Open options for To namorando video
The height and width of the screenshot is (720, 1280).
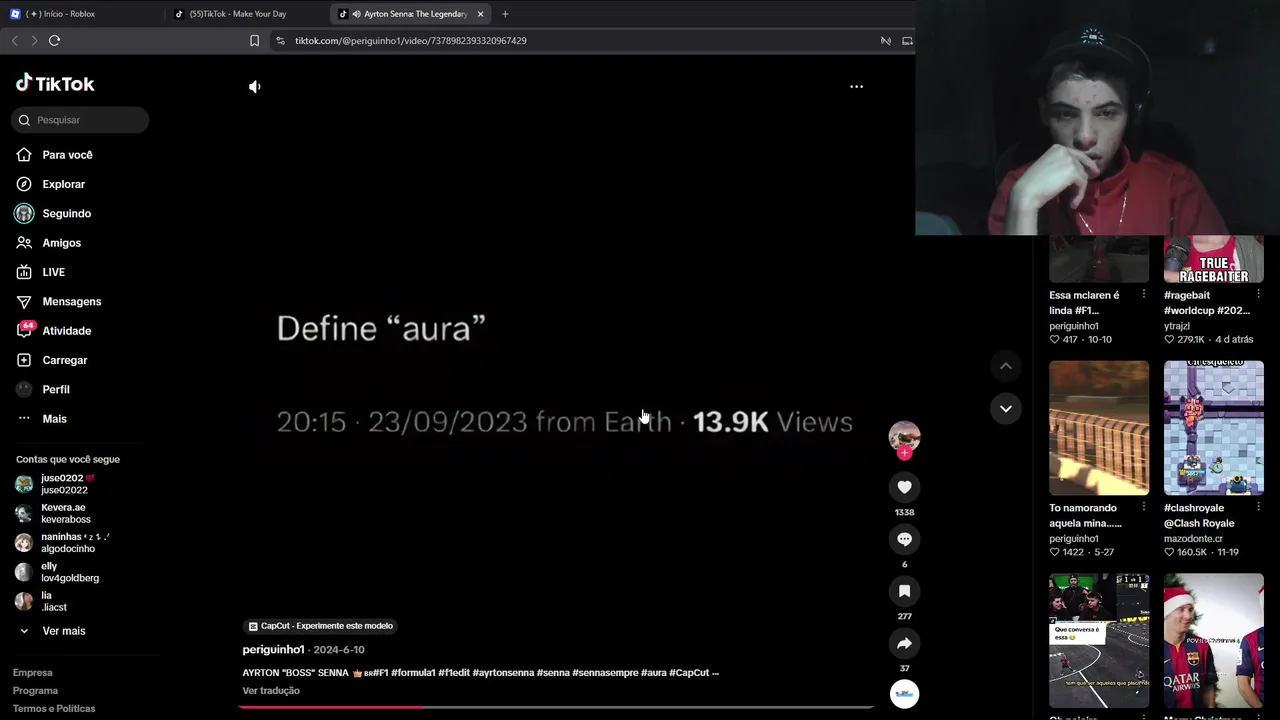(x=1144, y=507)
